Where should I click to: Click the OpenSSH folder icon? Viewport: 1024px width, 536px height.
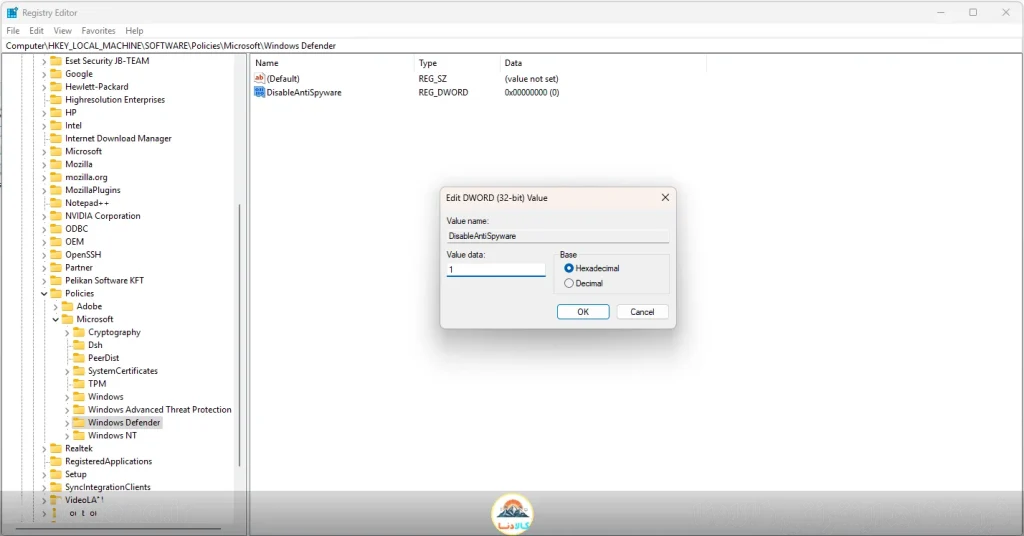click(56, 255)
